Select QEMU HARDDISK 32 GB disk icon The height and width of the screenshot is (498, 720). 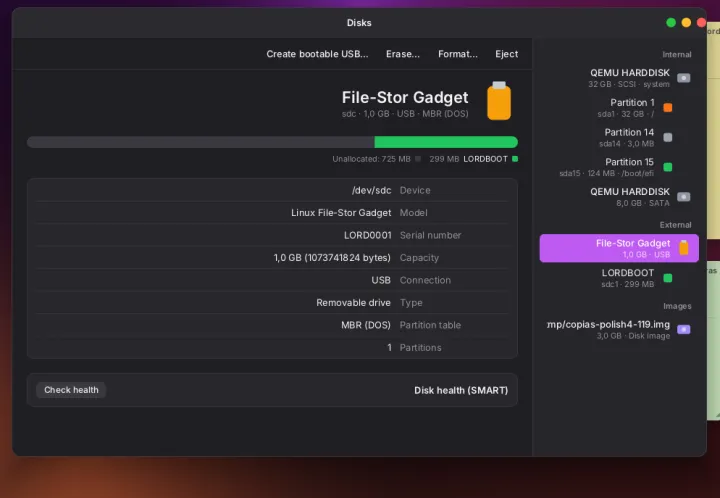pyautogui.click(x=683, y=78)
